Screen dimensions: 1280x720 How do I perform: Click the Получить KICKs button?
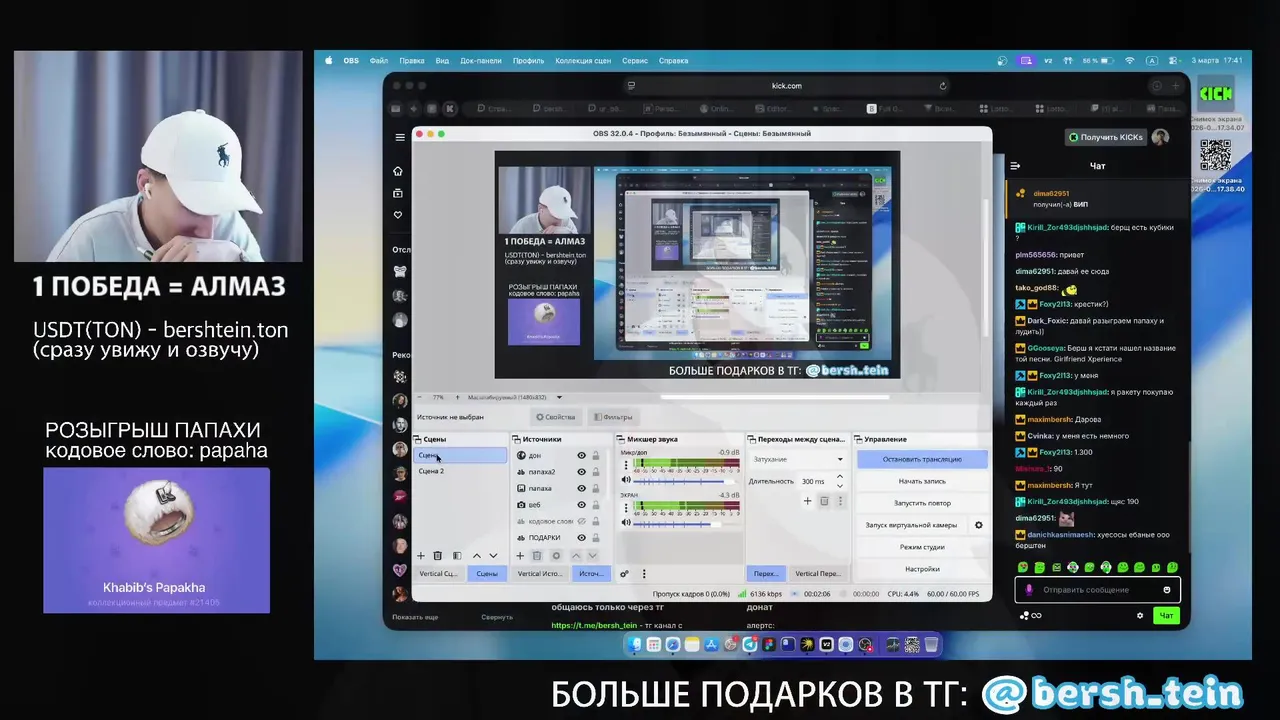pyautogui.click(x=1105, y=137)
